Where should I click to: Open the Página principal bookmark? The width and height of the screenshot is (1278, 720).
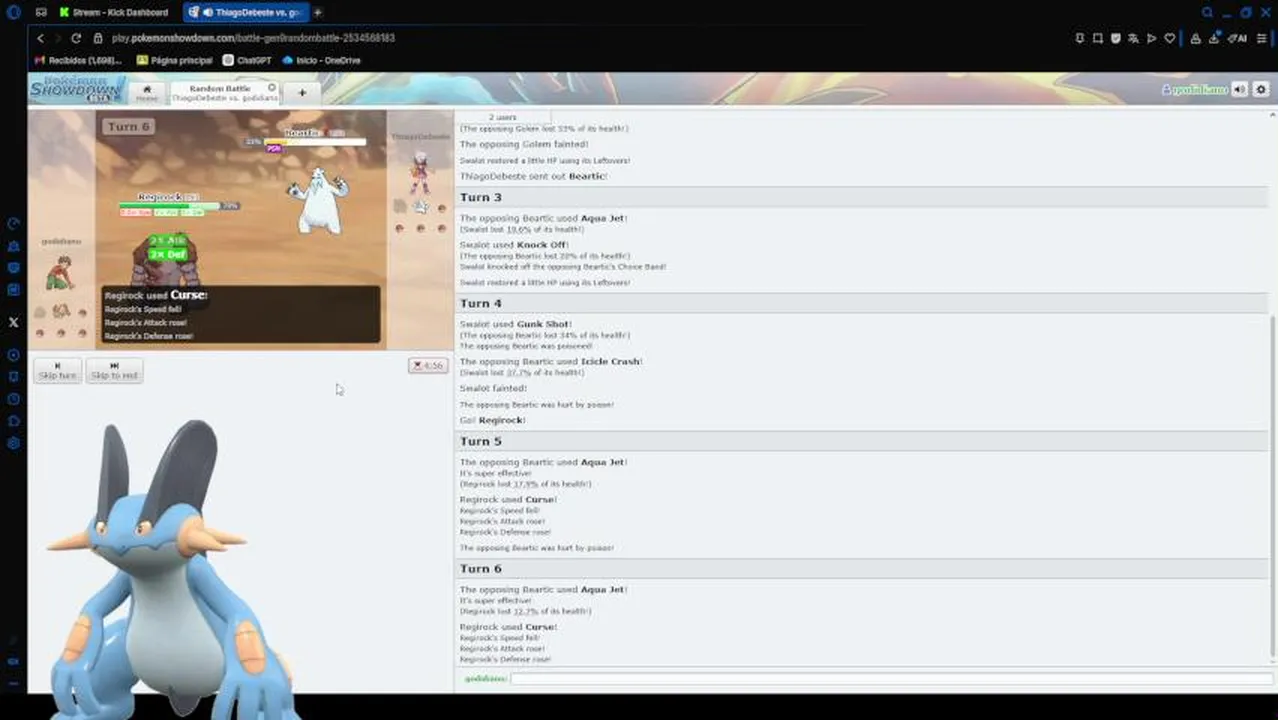174,60
